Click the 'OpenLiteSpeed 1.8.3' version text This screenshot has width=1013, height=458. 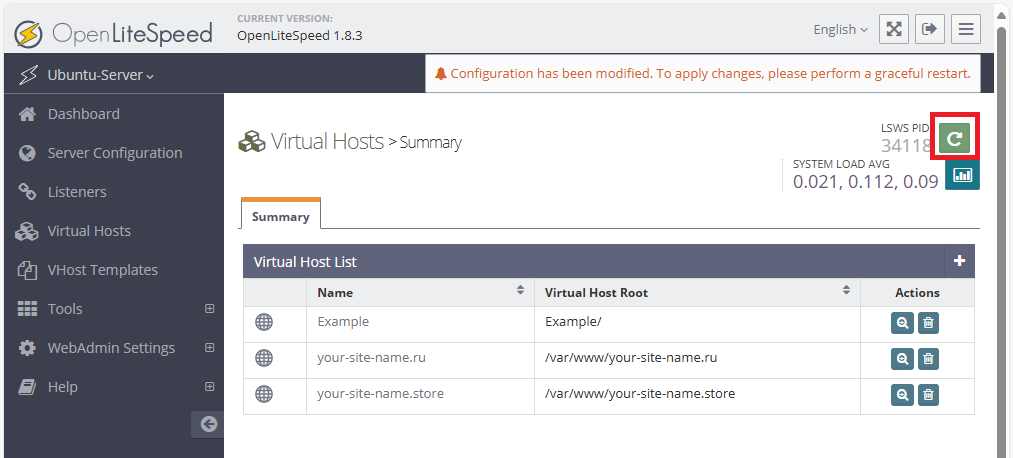300,36
